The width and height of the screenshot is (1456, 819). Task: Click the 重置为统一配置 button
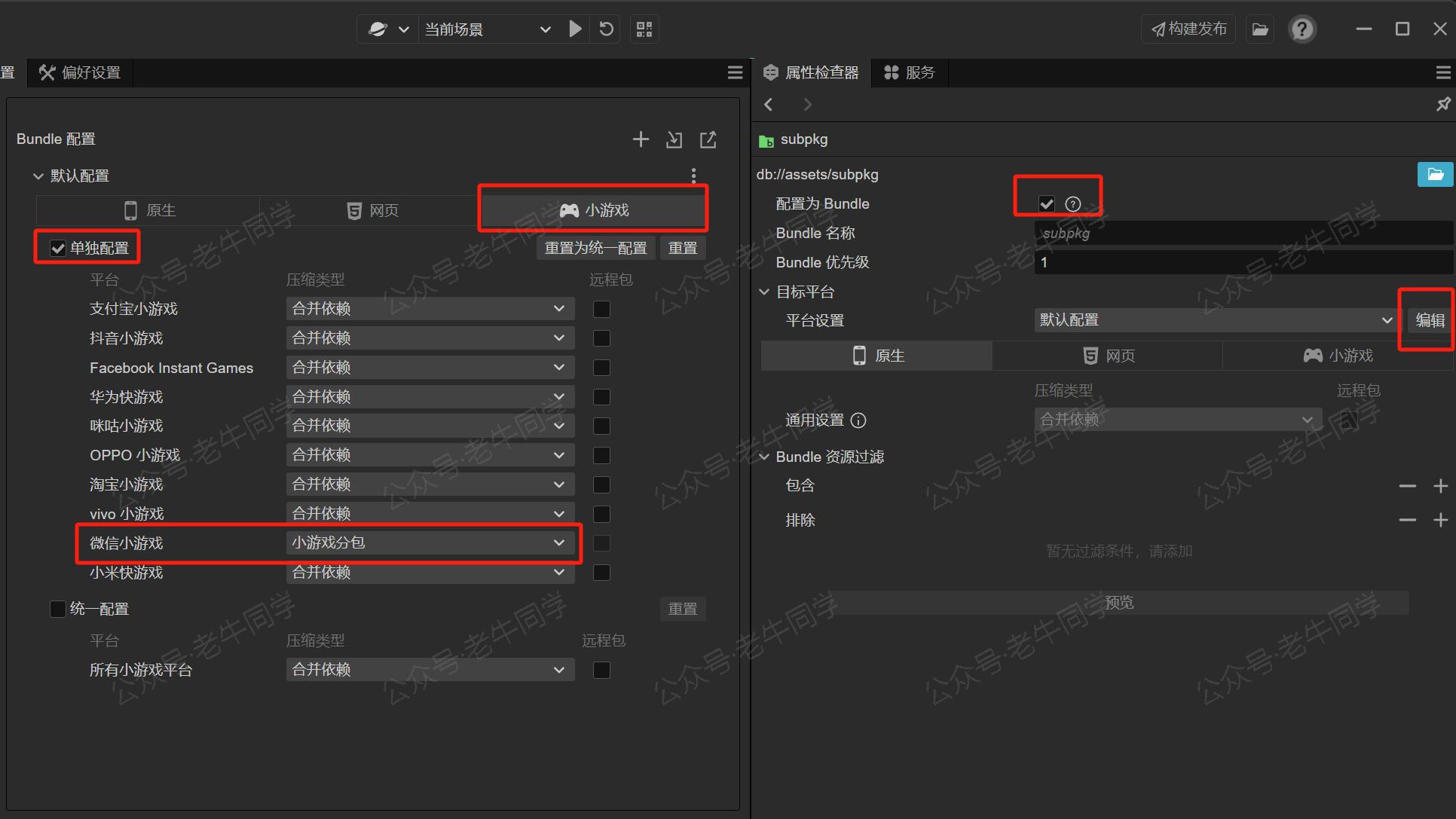coord(595,248)
